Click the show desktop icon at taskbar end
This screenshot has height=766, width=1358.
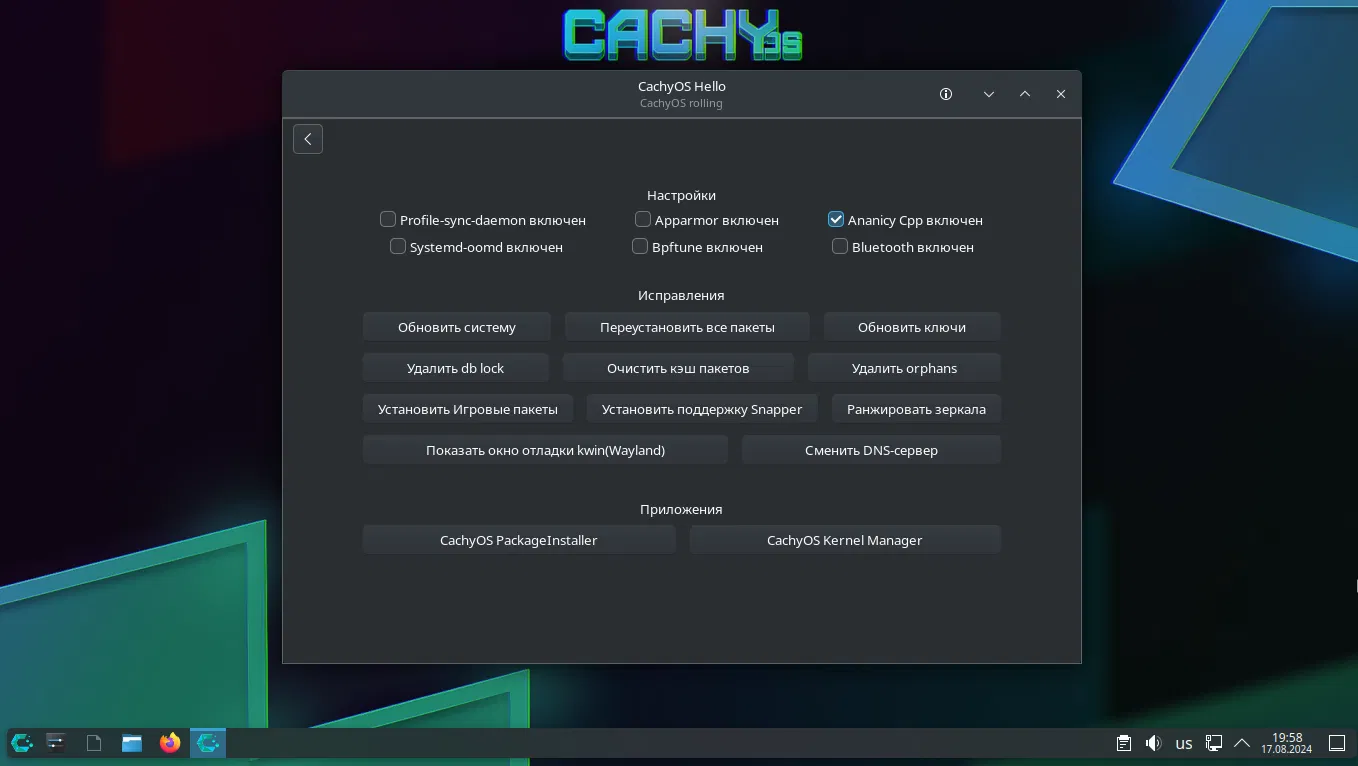point(1337,743)
